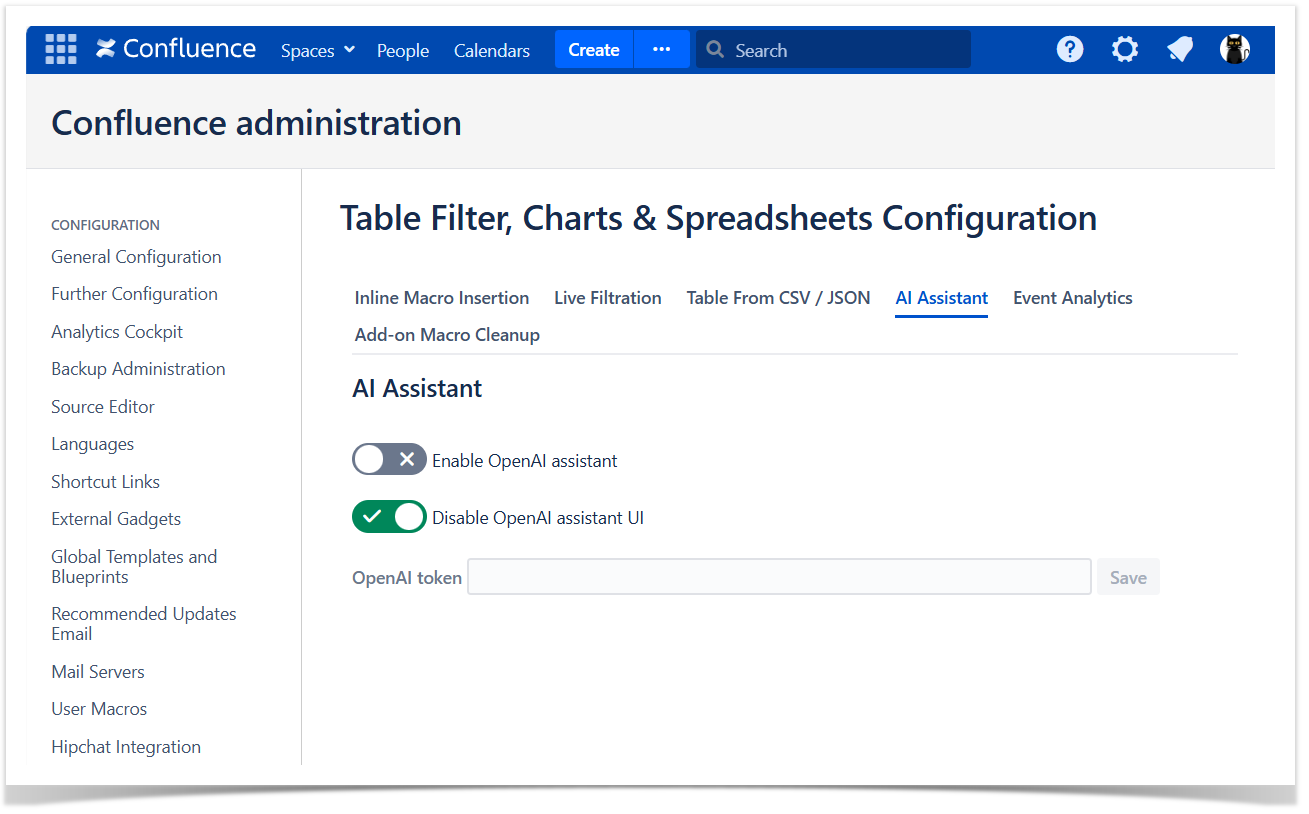The height and width of the screenshot is (814, 1309).
Task: Open Mail Servers in sidebar
Action: click(98, 672)
